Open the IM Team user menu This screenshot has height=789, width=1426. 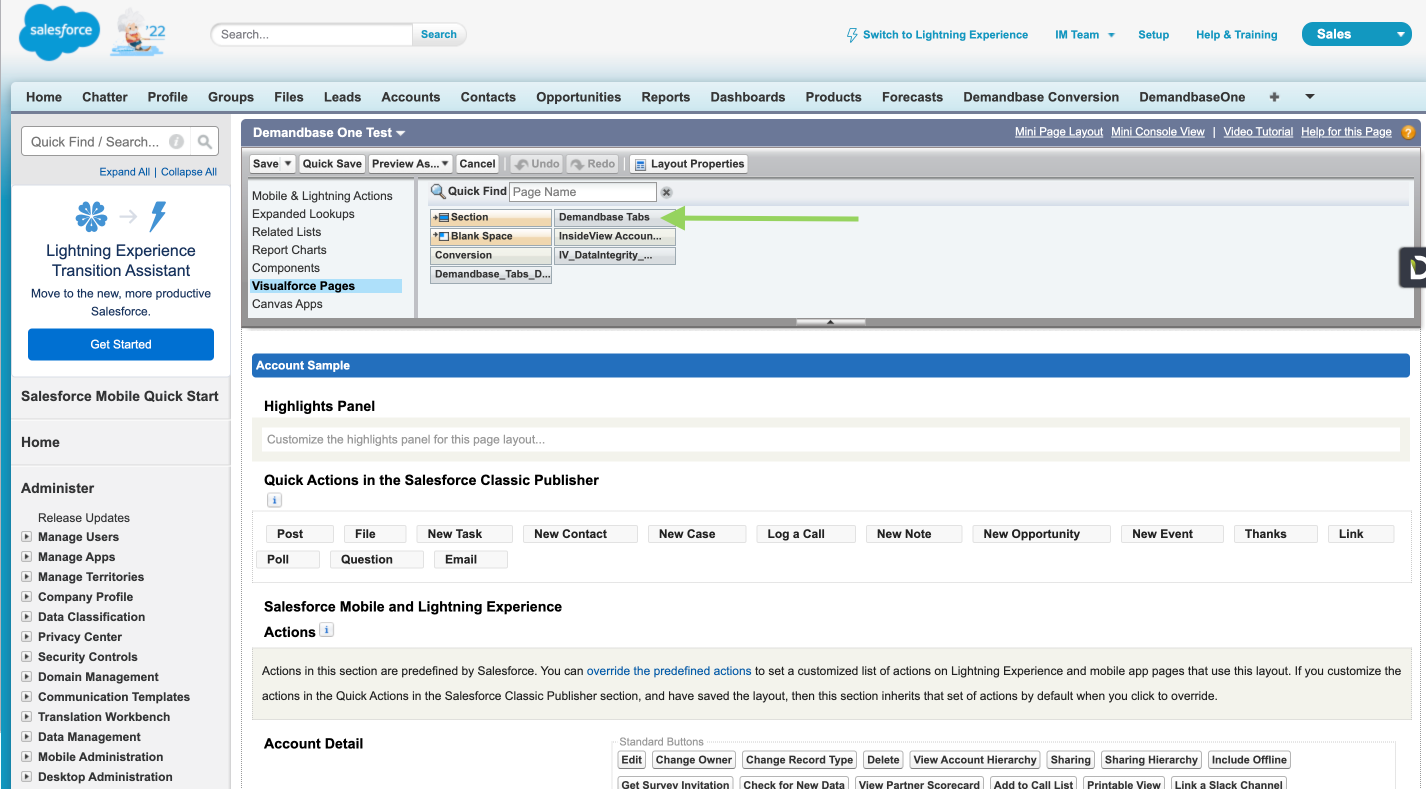tap(1085, 35)
